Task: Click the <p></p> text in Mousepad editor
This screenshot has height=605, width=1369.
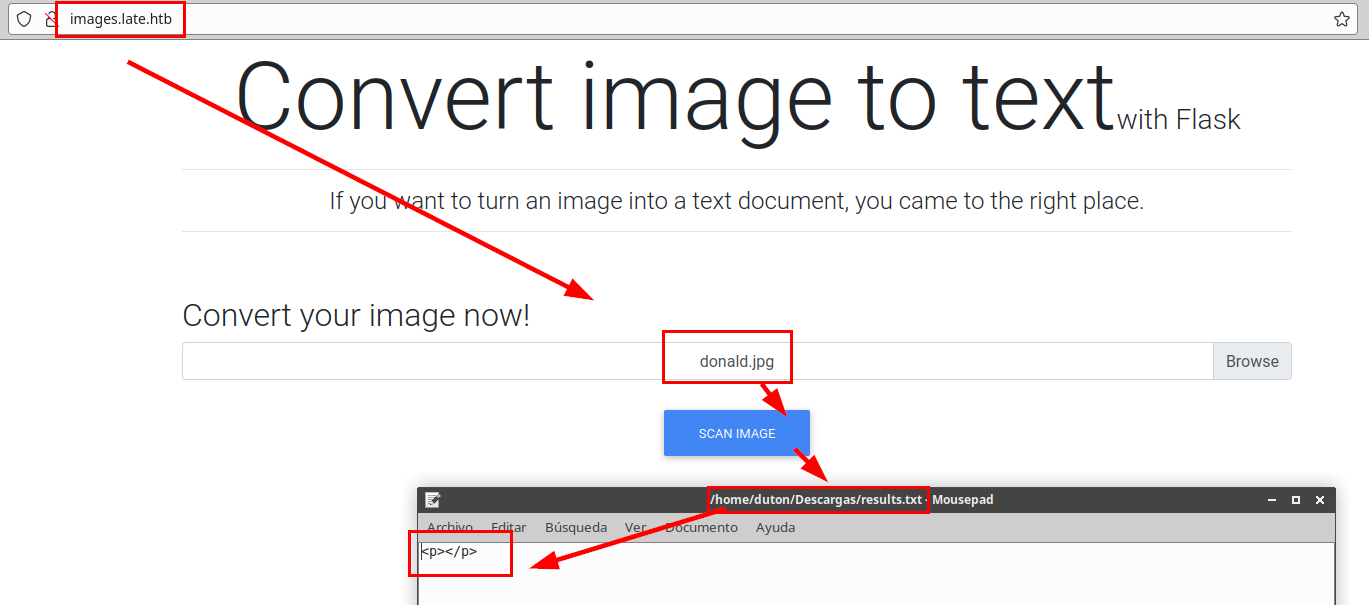Action: (449, 551)
